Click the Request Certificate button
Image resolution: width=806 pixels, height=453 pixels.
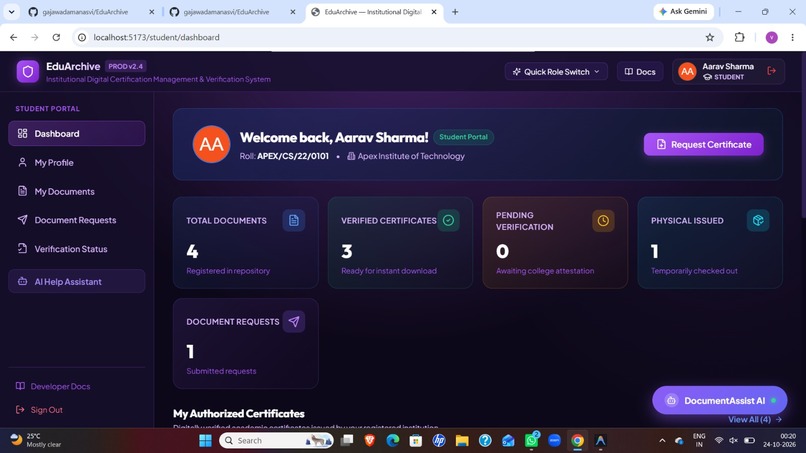pyautogui.click(x=703, y=144)
